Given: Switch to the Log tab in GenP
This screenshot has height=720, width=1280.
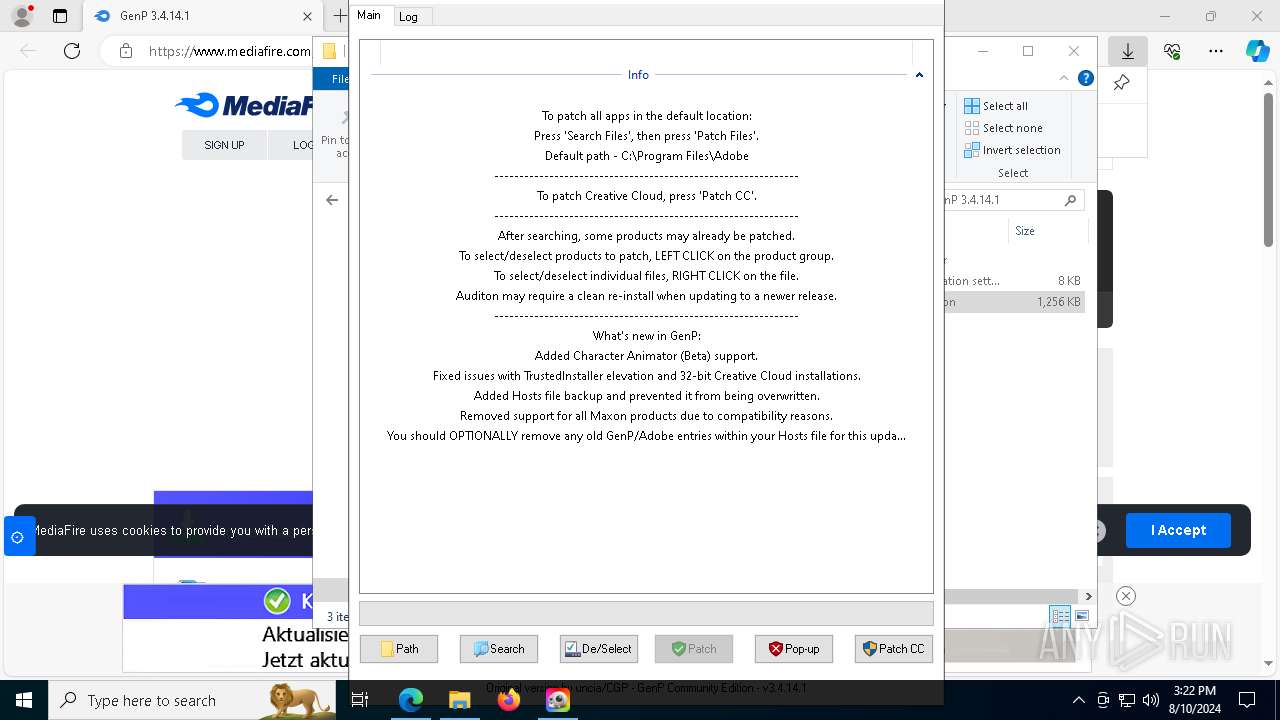Looking at the screenshot, I should (x=408, y=16).
